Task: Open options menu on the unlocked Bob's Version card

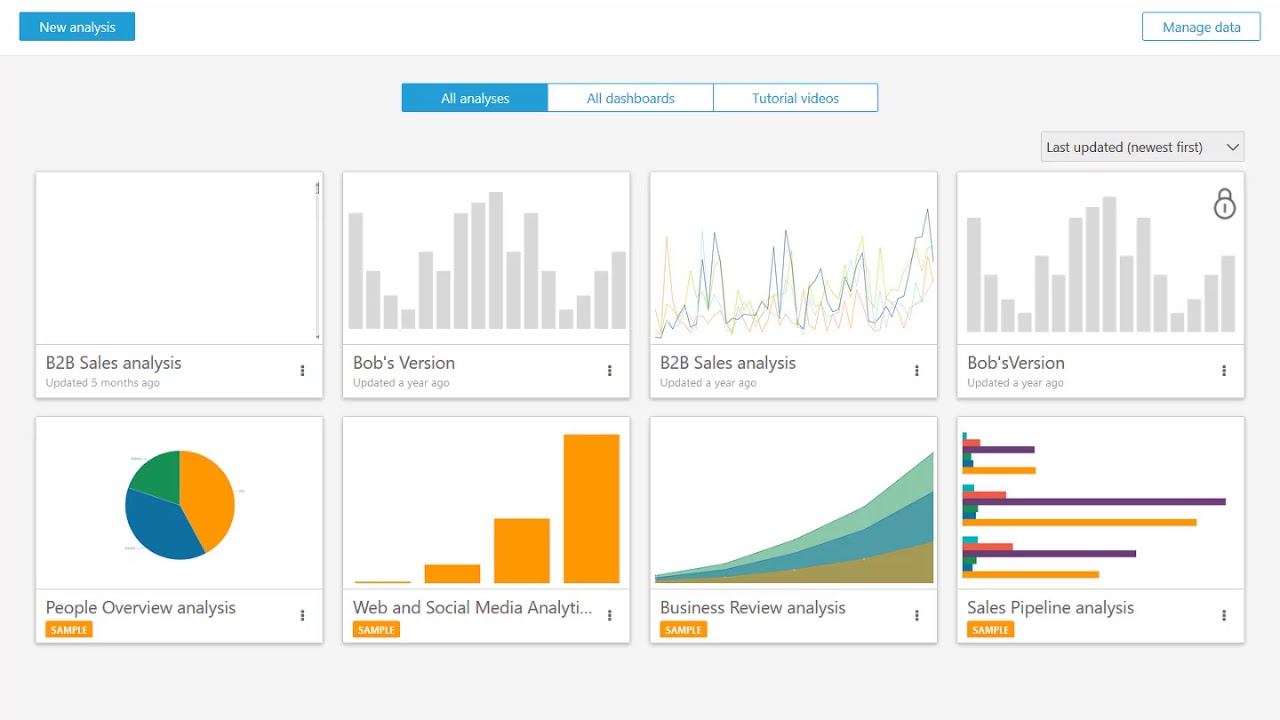Action: [x=610, y=371]
